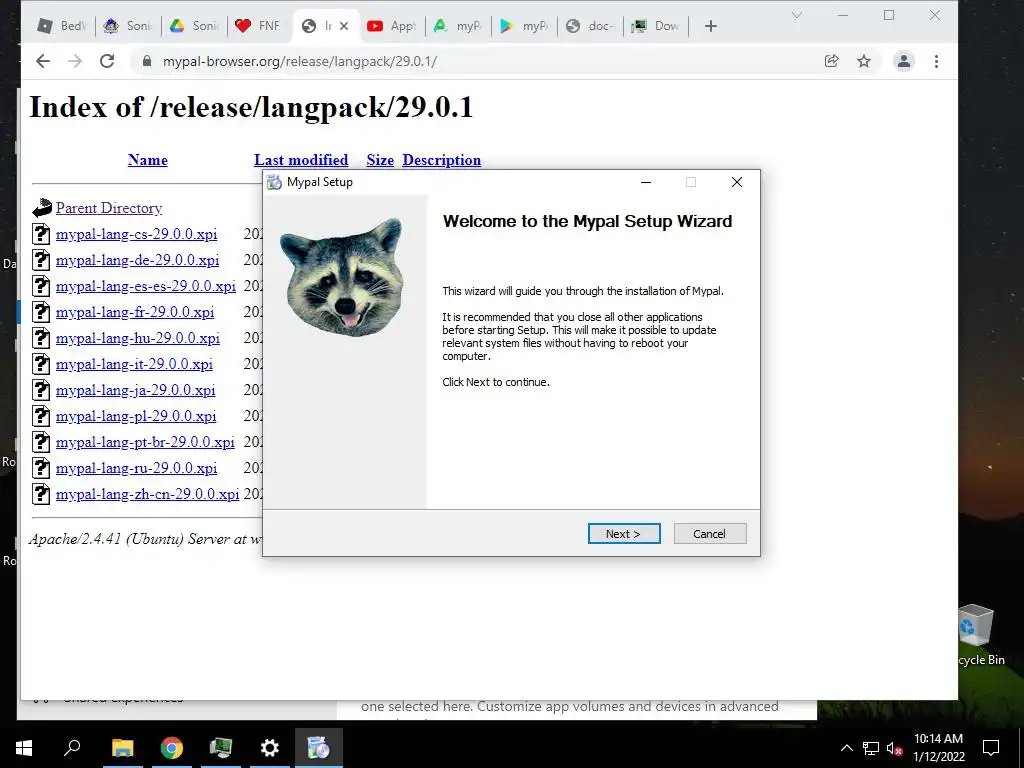Close the active Index tab
This screenshot has height=768, width=1024.
(x=344, y=26)
